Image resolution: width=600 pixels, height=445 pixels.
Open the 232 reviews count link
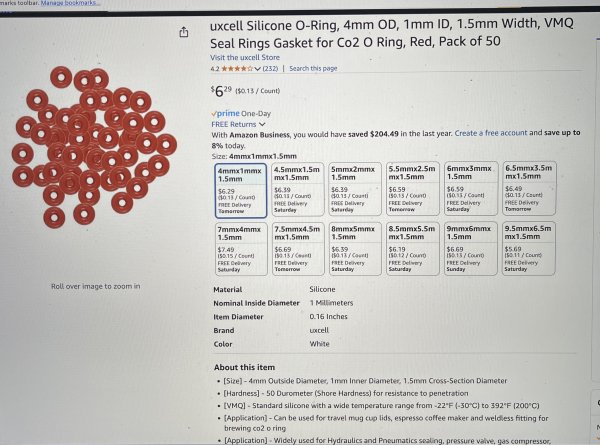coord(270,69)
